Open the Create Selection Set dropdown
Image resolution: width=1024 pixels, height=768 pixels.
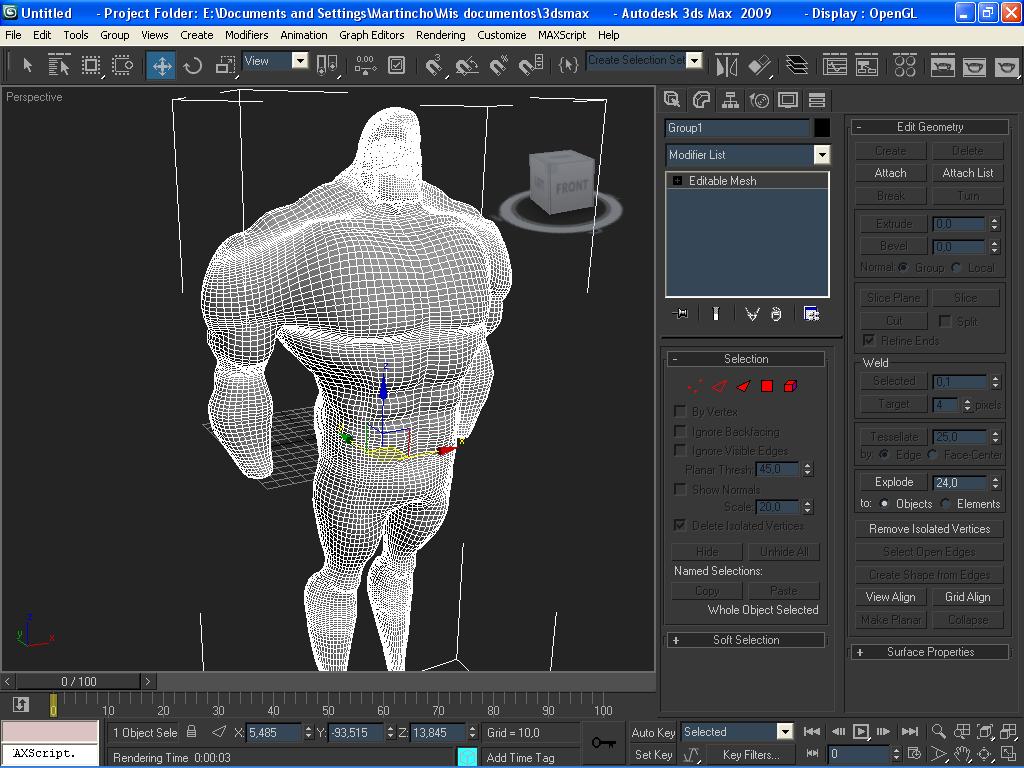tap(695, 61)
